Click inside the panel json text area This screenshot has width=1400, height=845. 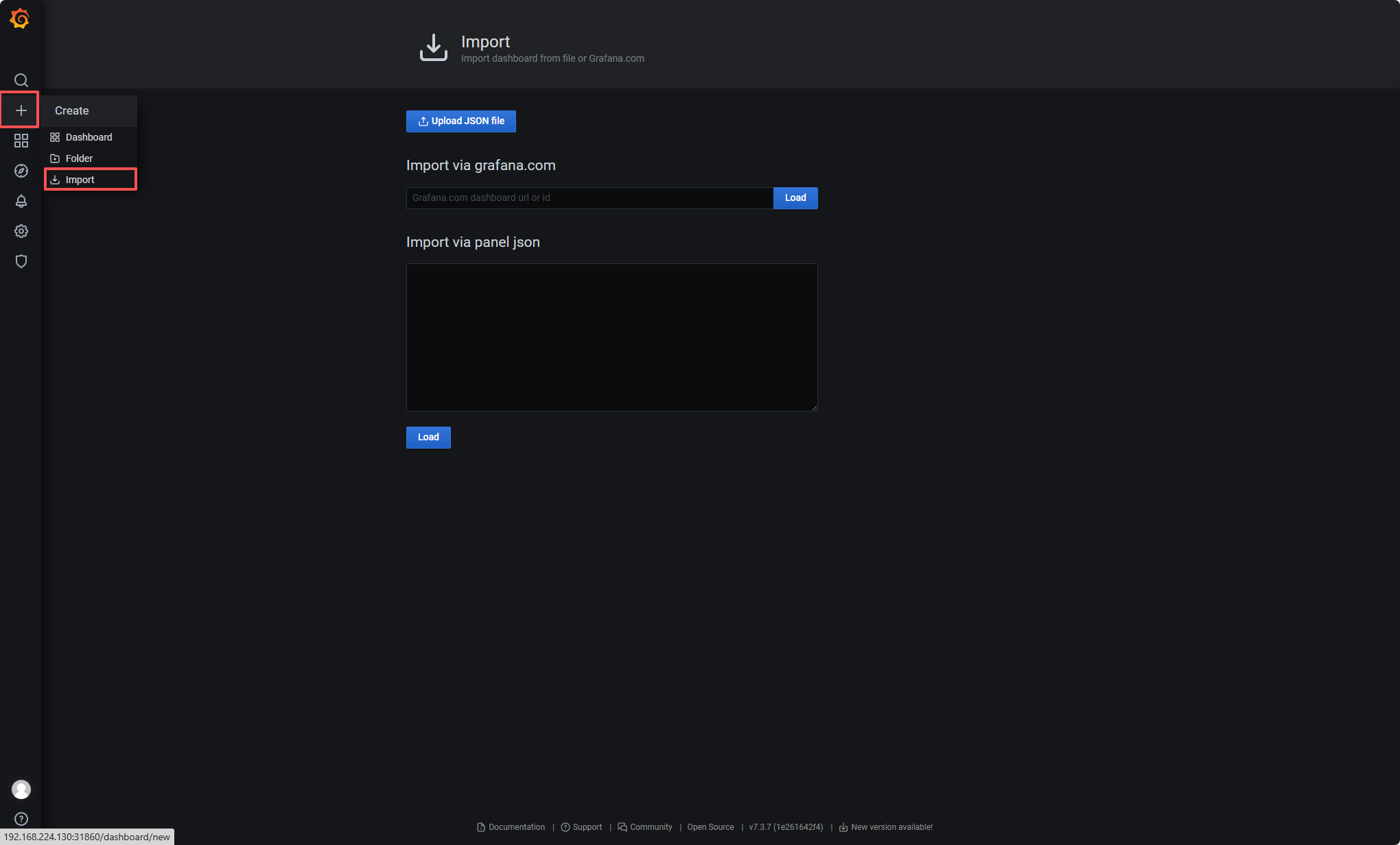click(x=611, y=337)
